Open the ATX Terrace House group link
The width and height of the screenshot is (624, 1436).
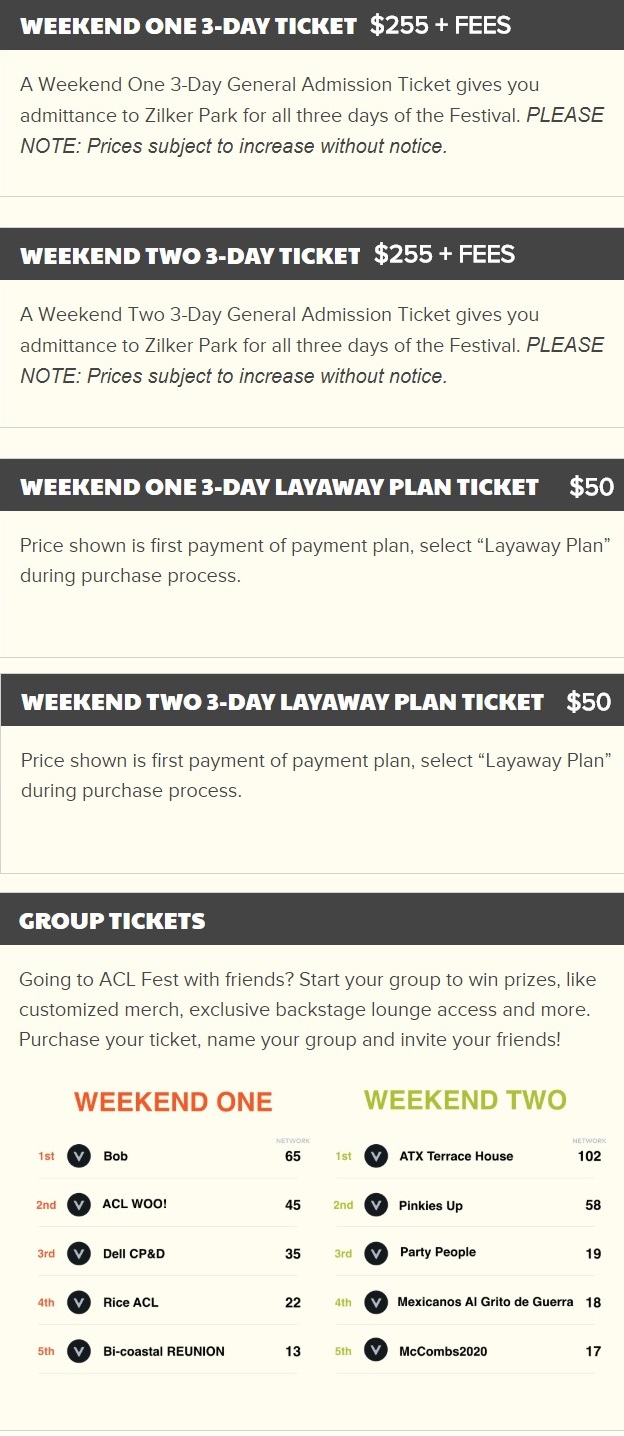click(456, 1156)
